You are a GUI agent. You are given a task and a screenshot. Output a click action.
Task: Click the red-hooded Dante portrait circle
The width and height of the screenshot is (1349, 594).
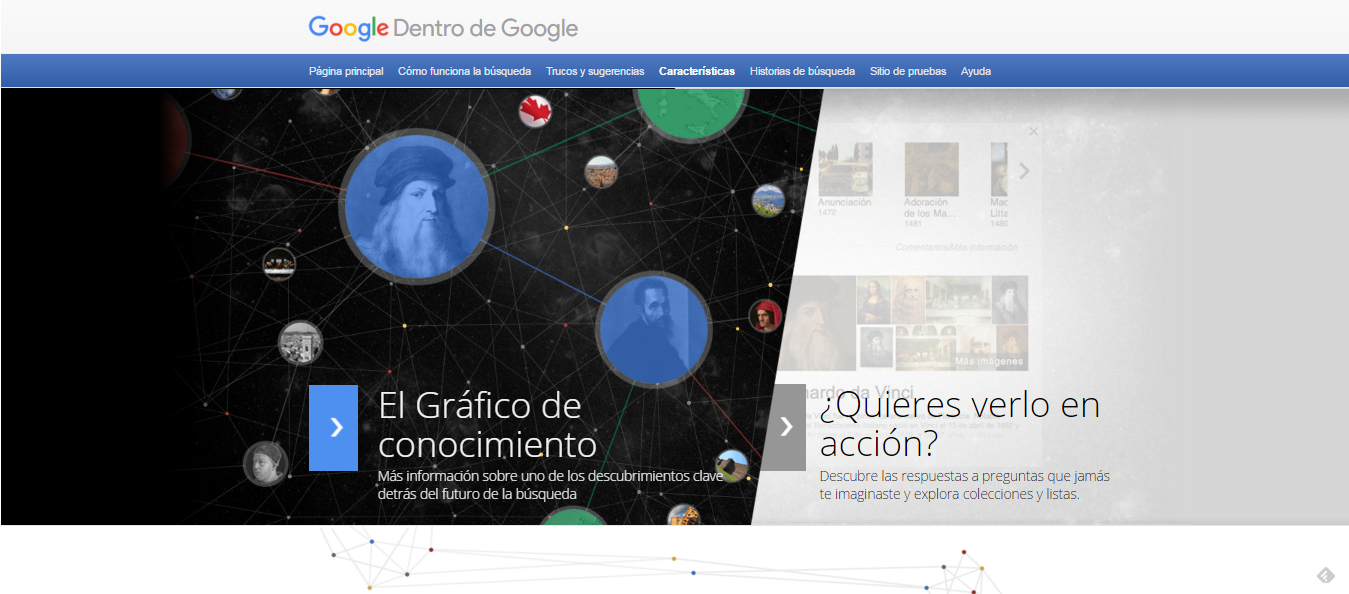766,315
